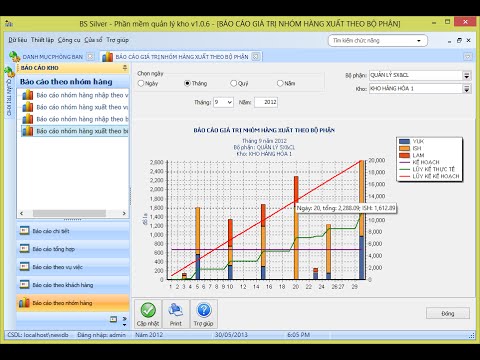480x360 pixels.
Task: Click the Đóng button
Action: [x=448, y=313]
